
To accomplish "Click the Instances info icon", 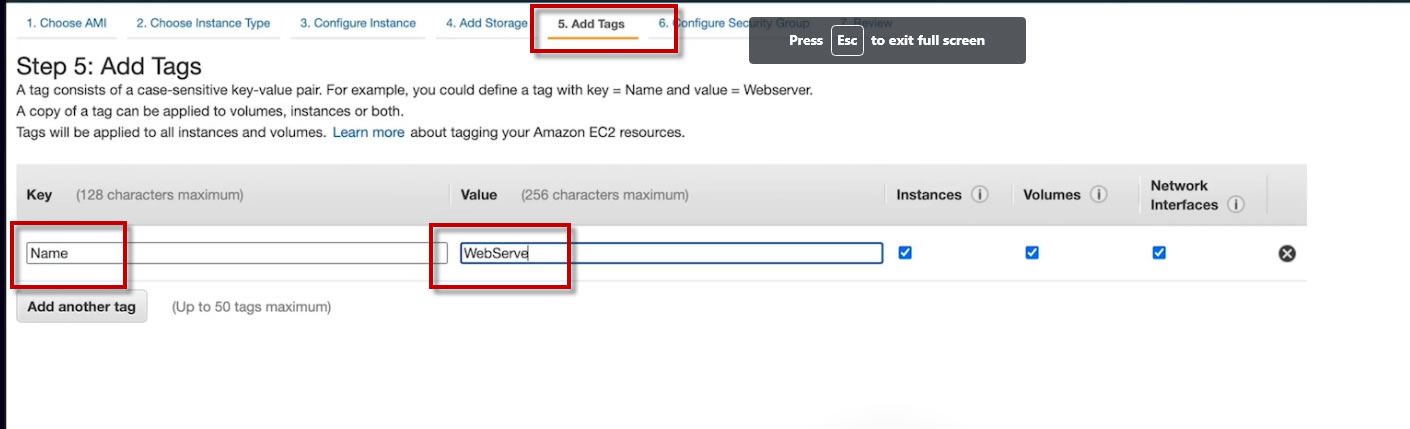I will coord(980,195).
